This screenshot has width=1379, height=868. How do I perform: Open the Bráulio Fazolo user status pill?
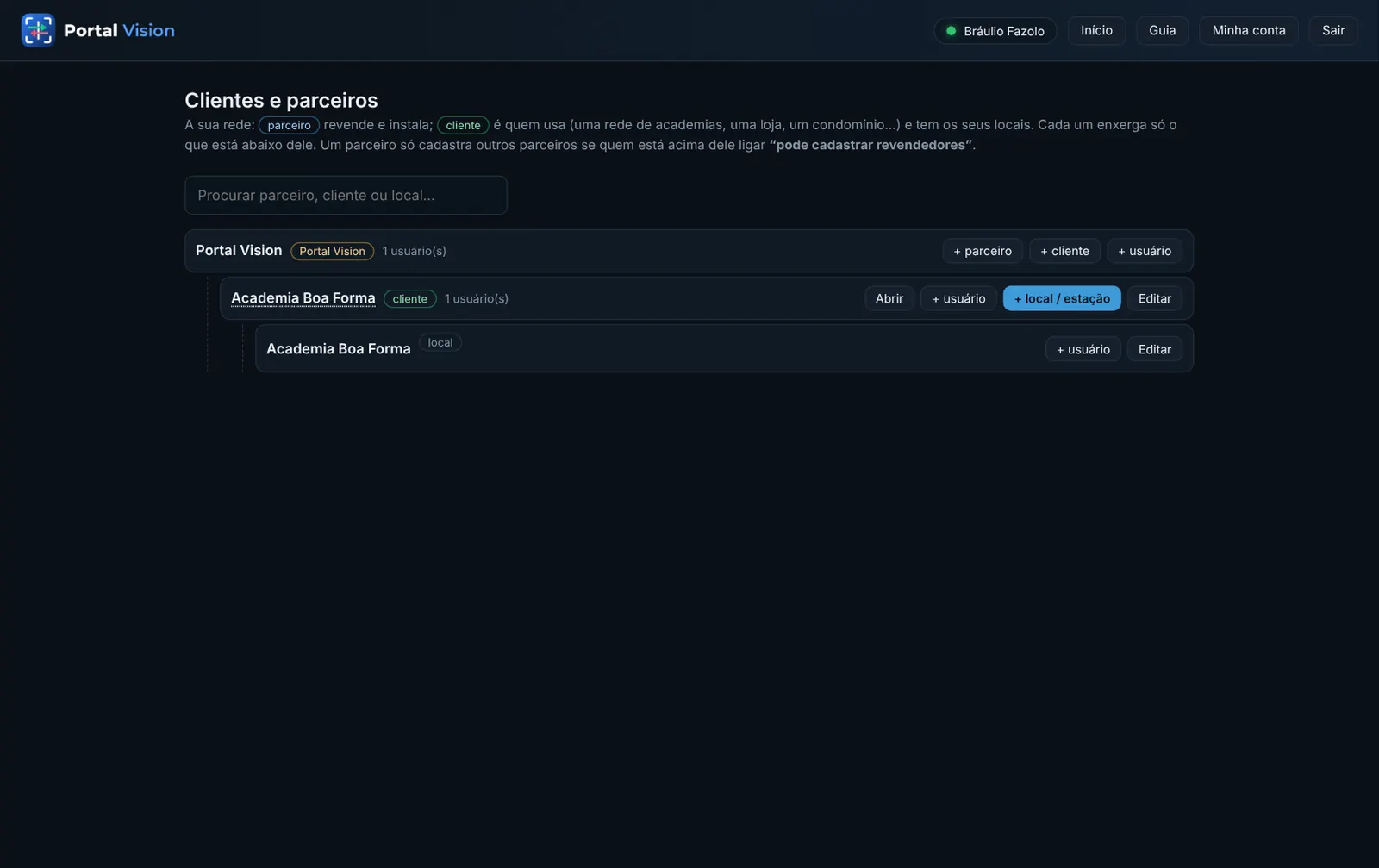(995, 31)
